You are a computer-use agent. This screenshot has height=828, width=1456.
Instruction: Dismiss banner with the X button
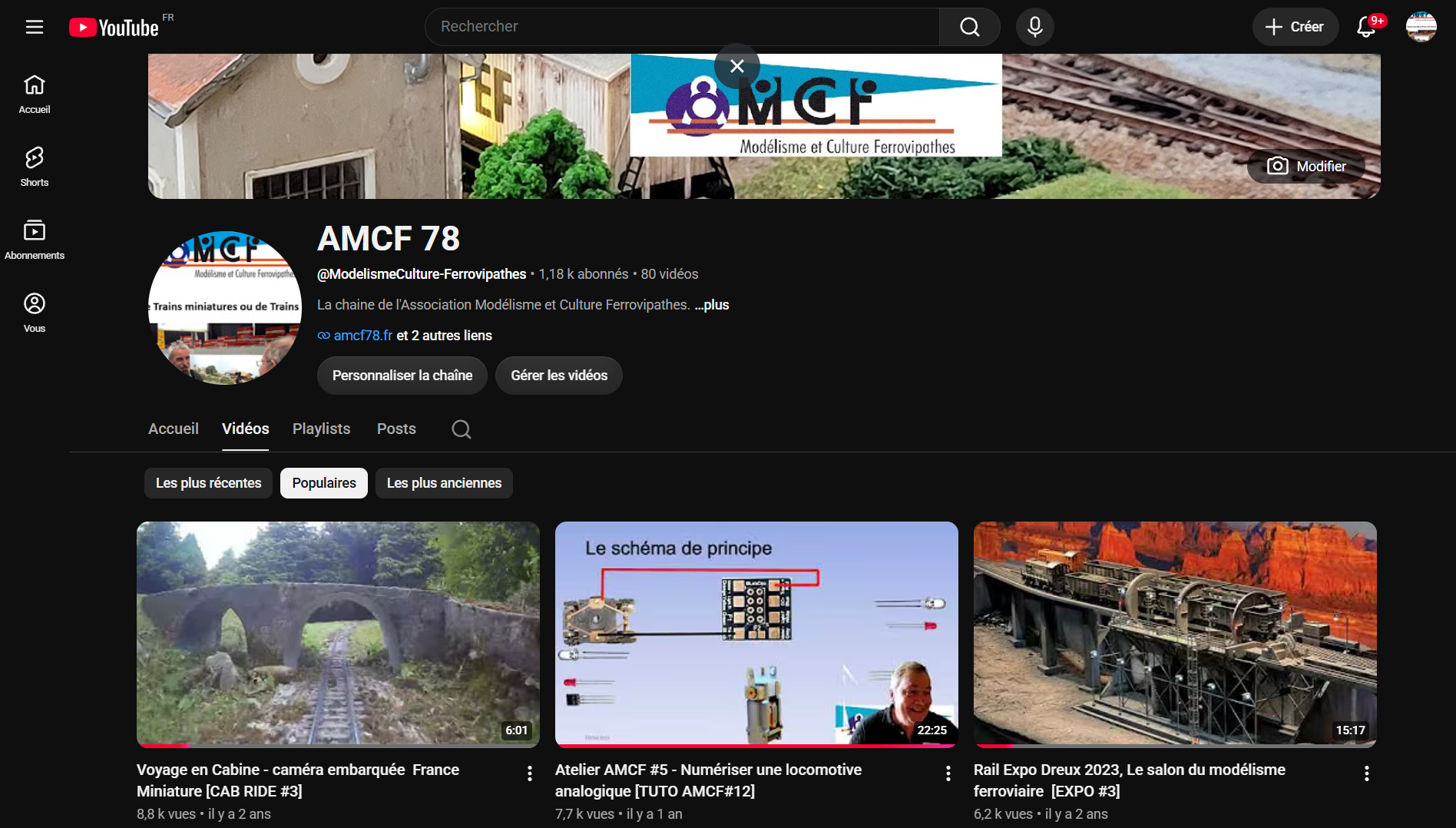point(737,66)
